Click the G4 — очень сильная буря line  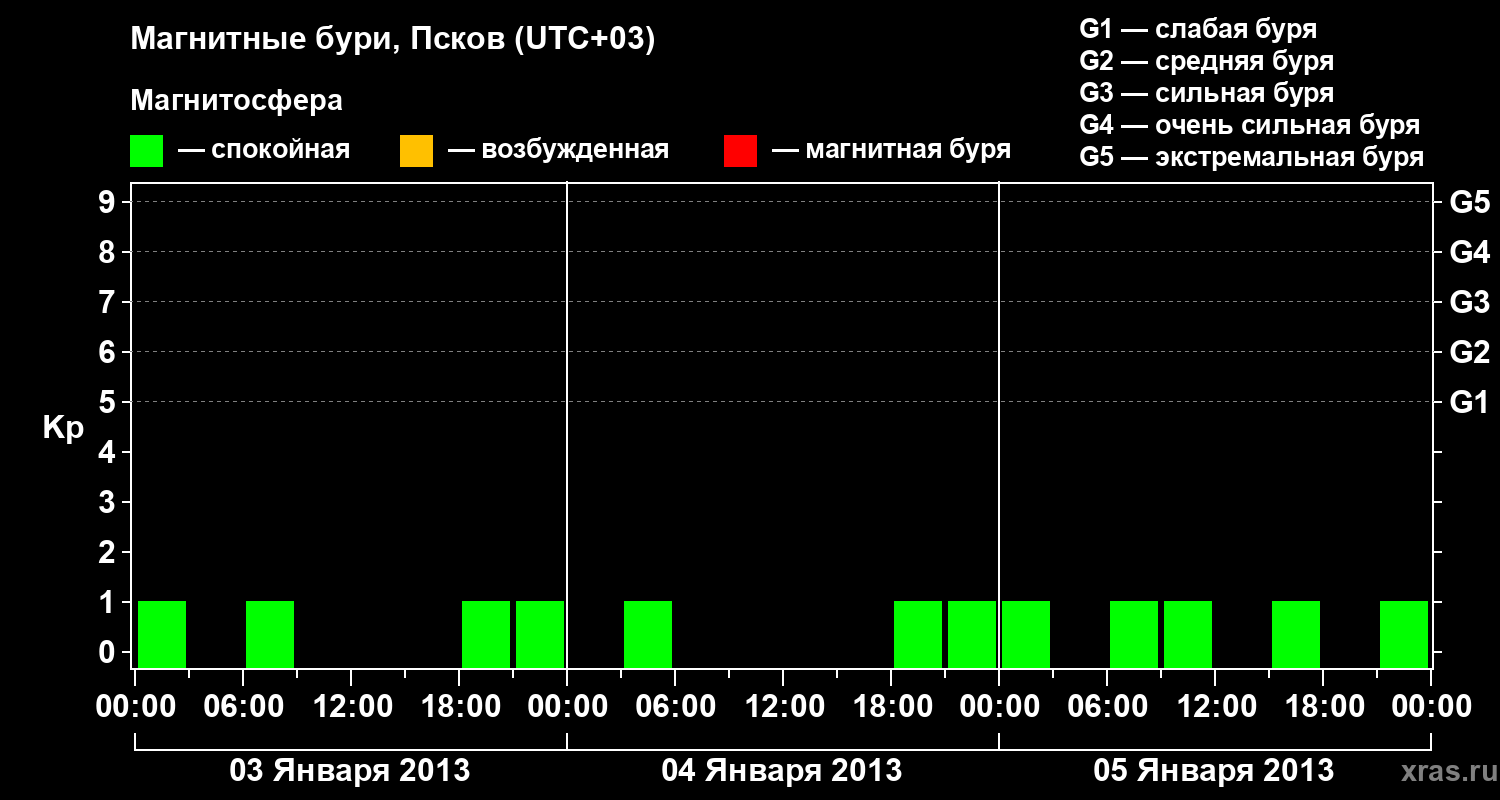1250,125
